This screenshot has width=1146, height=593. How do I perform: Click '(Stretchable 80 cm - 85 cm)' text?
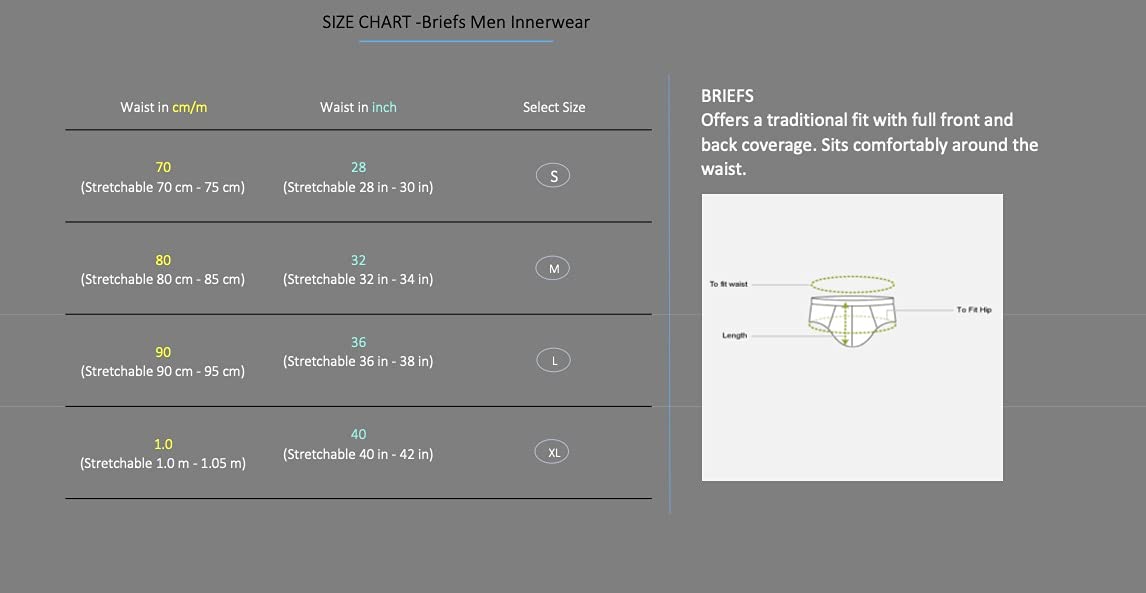(162, 279)
